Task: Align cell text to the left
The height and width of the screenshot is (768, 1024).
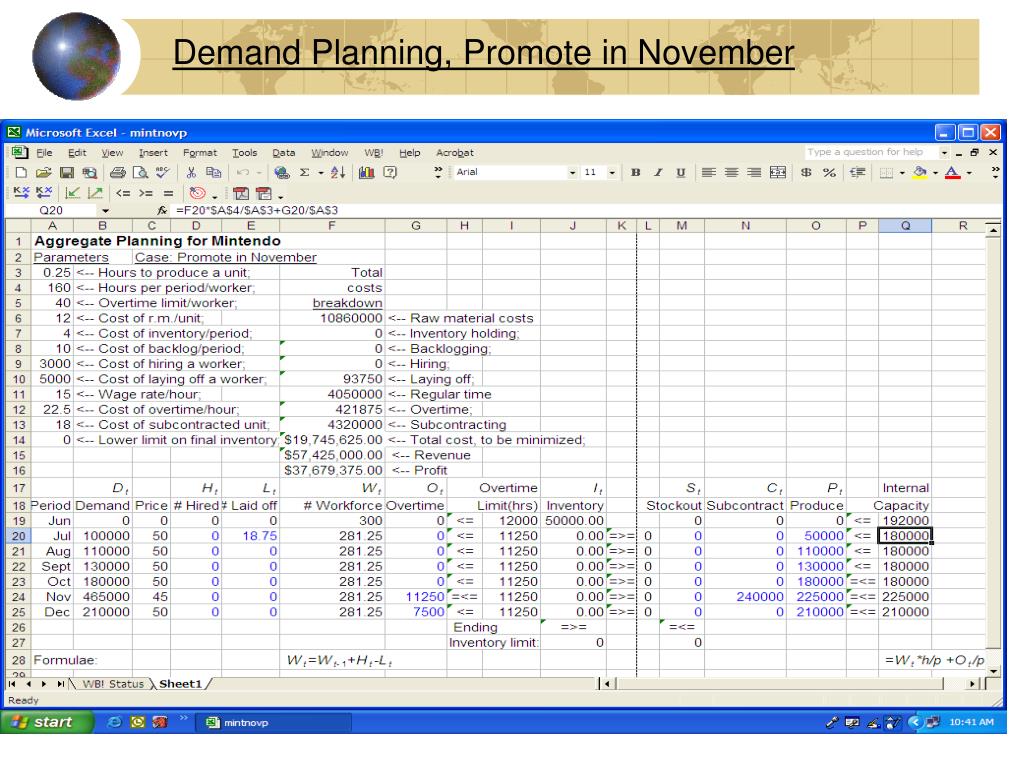Action: (x=709, y=172)
